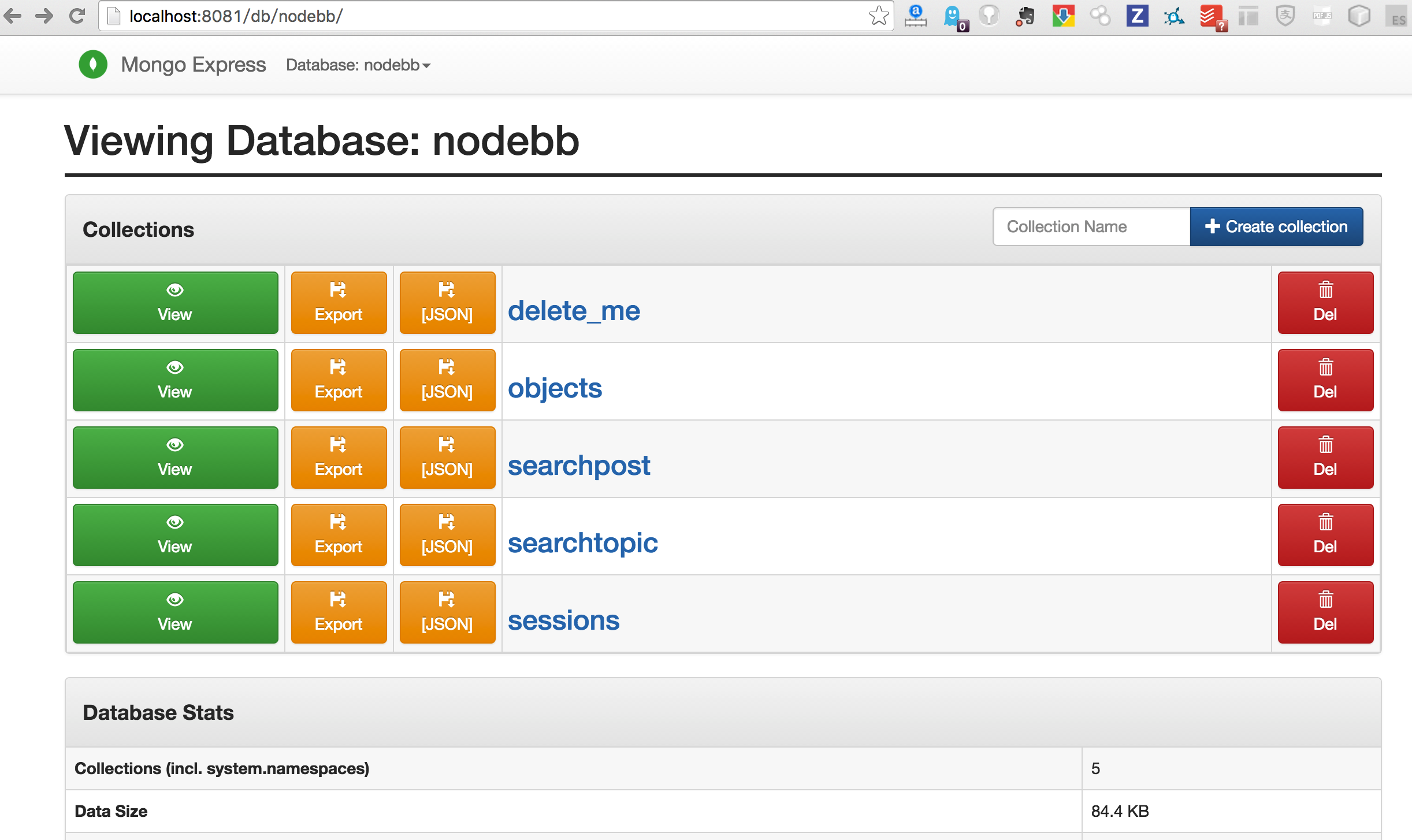The height and width of the screenshot is (840, 1412).
Task: Open the Ghostery ghost extension icon
Action: 952,16
